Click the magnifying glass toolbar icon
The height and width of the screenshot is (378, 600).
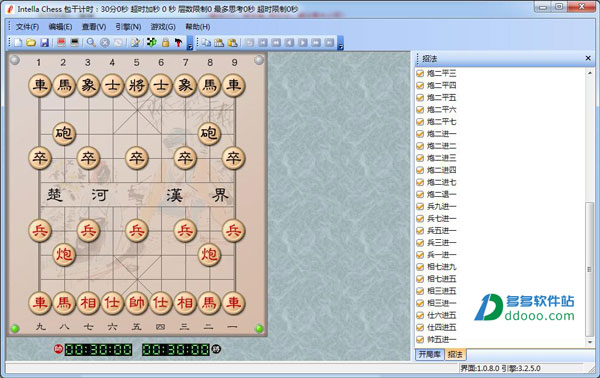pos(91,42)
